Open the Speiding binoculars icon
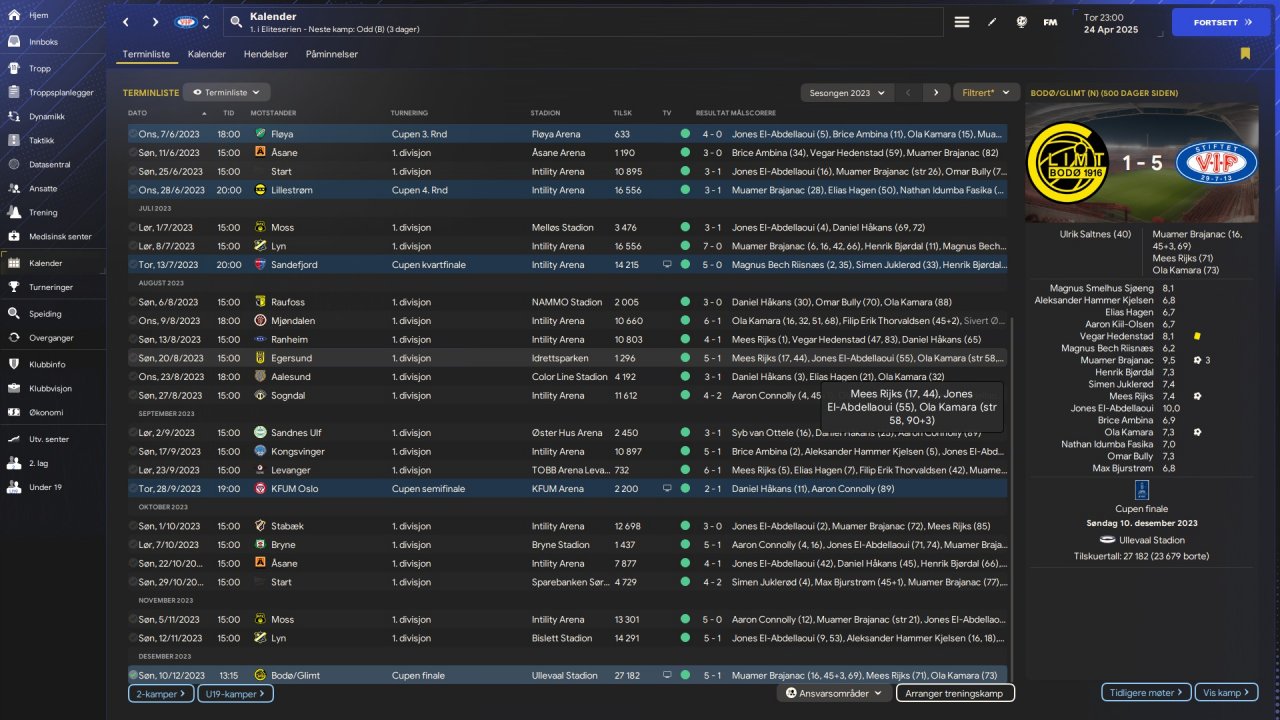 coord(14,313)
